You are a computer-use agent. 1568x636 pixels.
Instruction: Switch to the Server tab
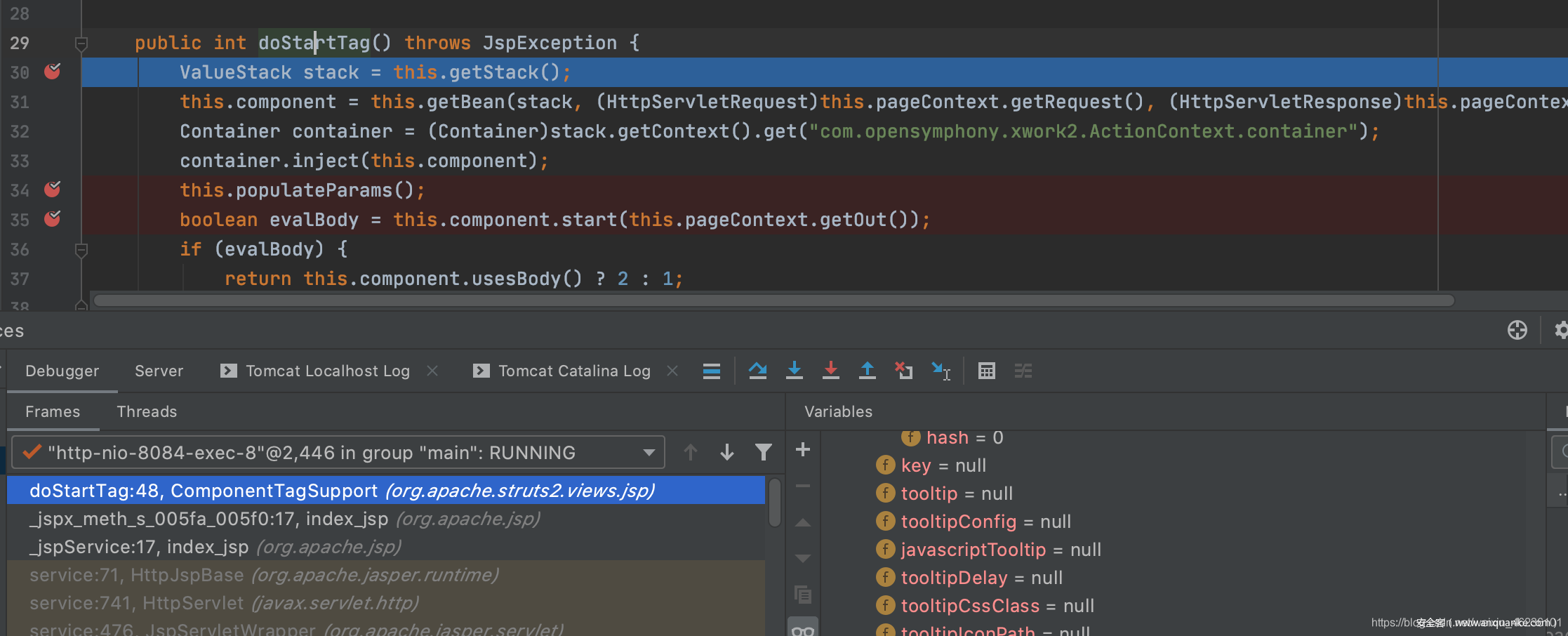click(x=159, y=371)
